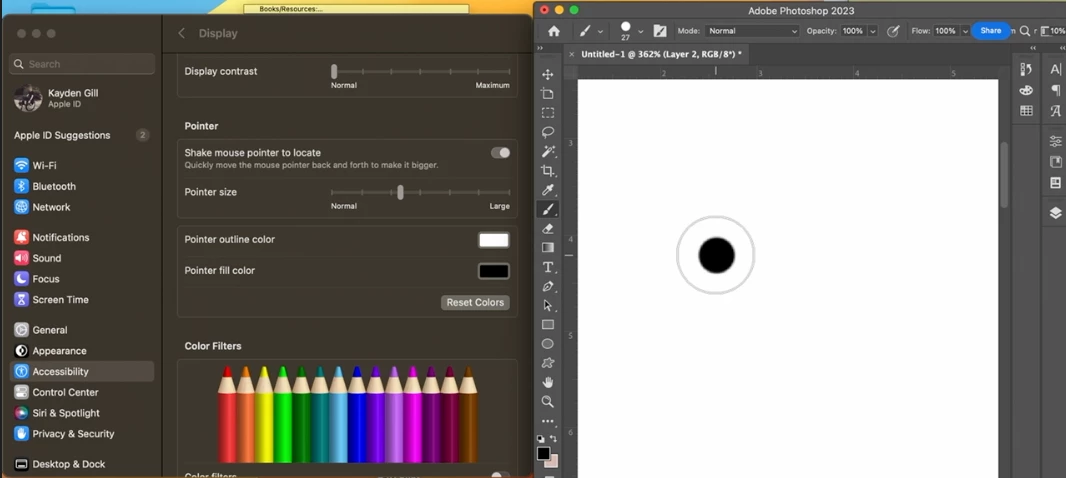Toggle the Color filters switch
This screenshot has width=1066, height=478.
(500, 475)
